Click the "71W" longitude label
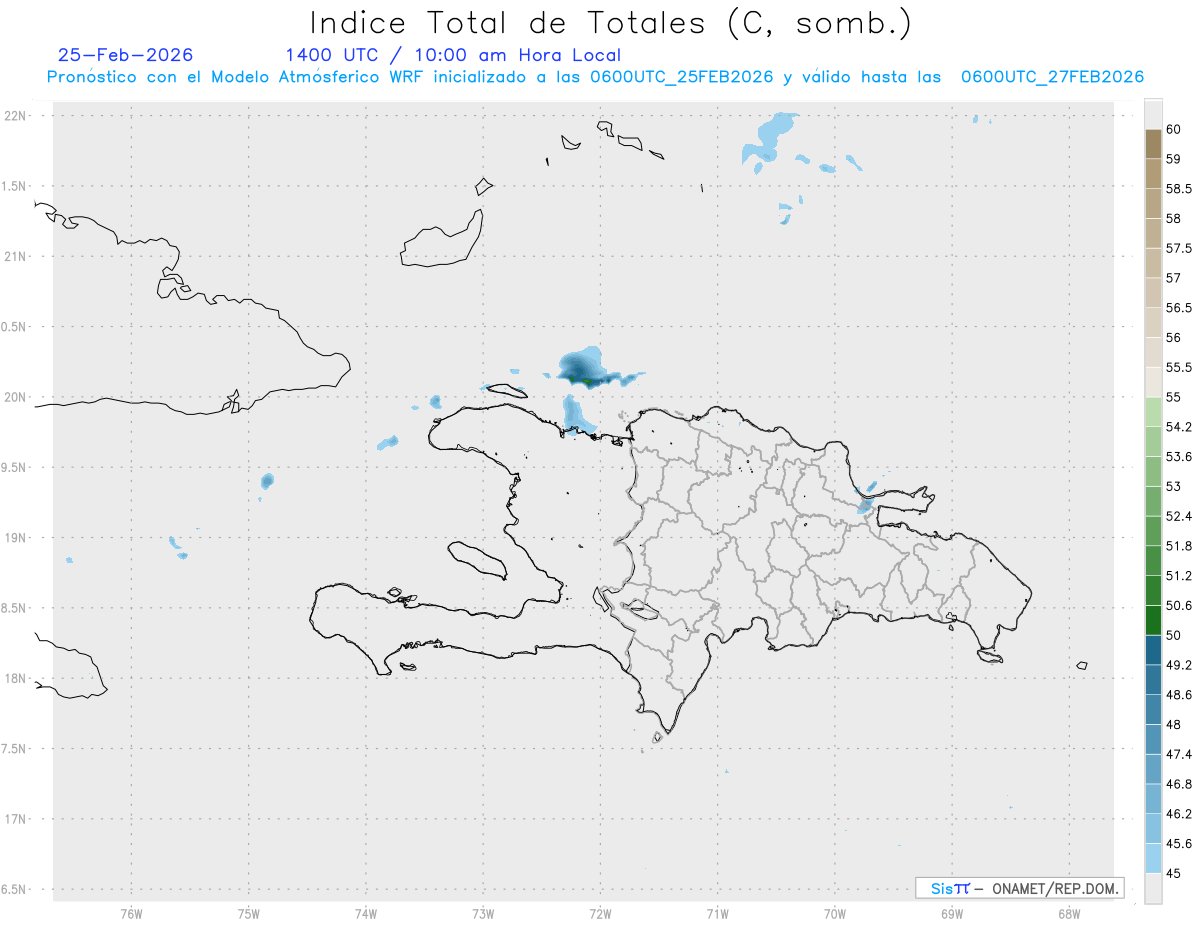The width and height of the screenshot is (1200, 927). [717, 913]
